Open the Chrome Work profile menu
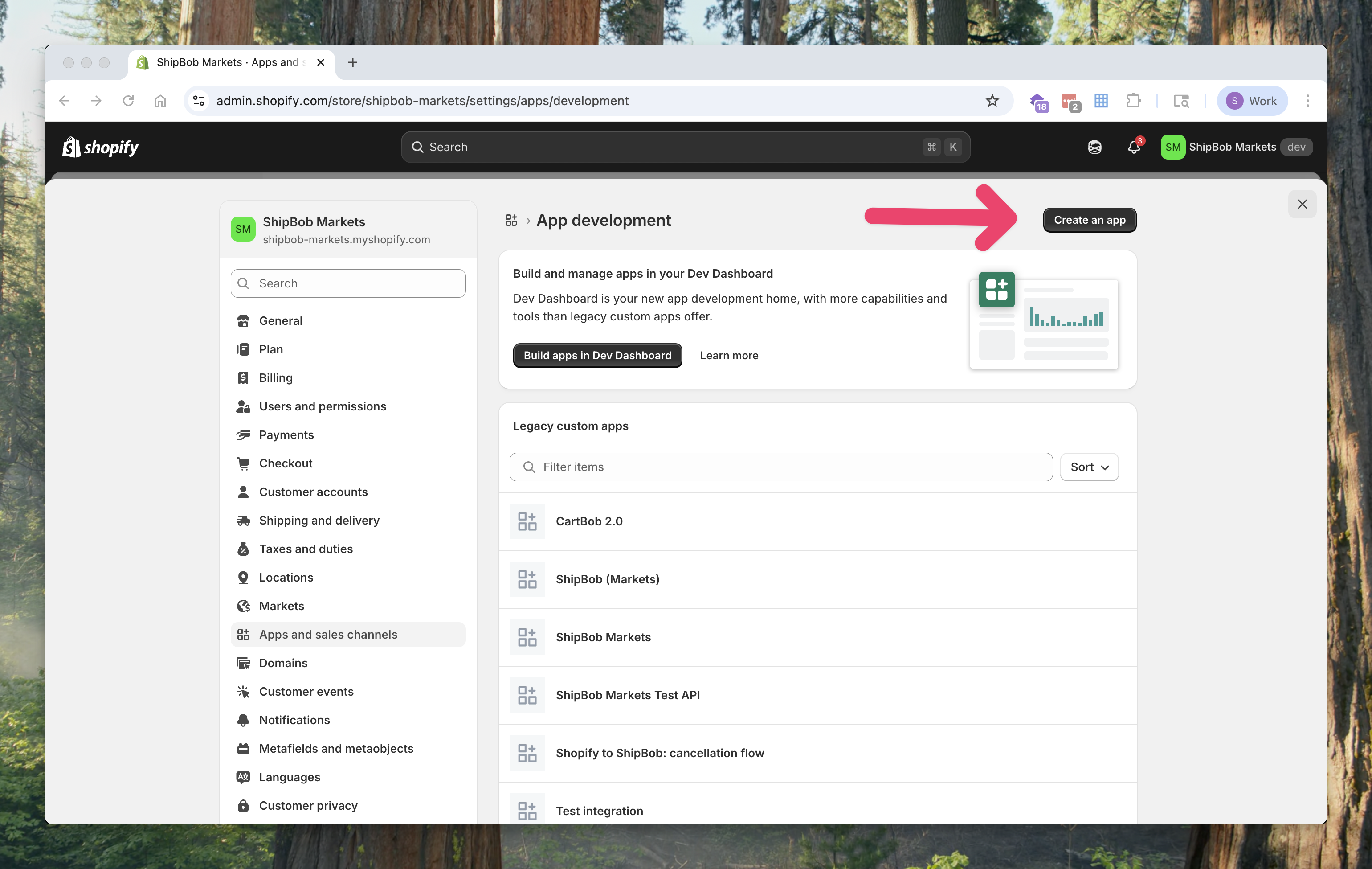The width and height of the screenshot is (1372, 869). point(1252,101)
